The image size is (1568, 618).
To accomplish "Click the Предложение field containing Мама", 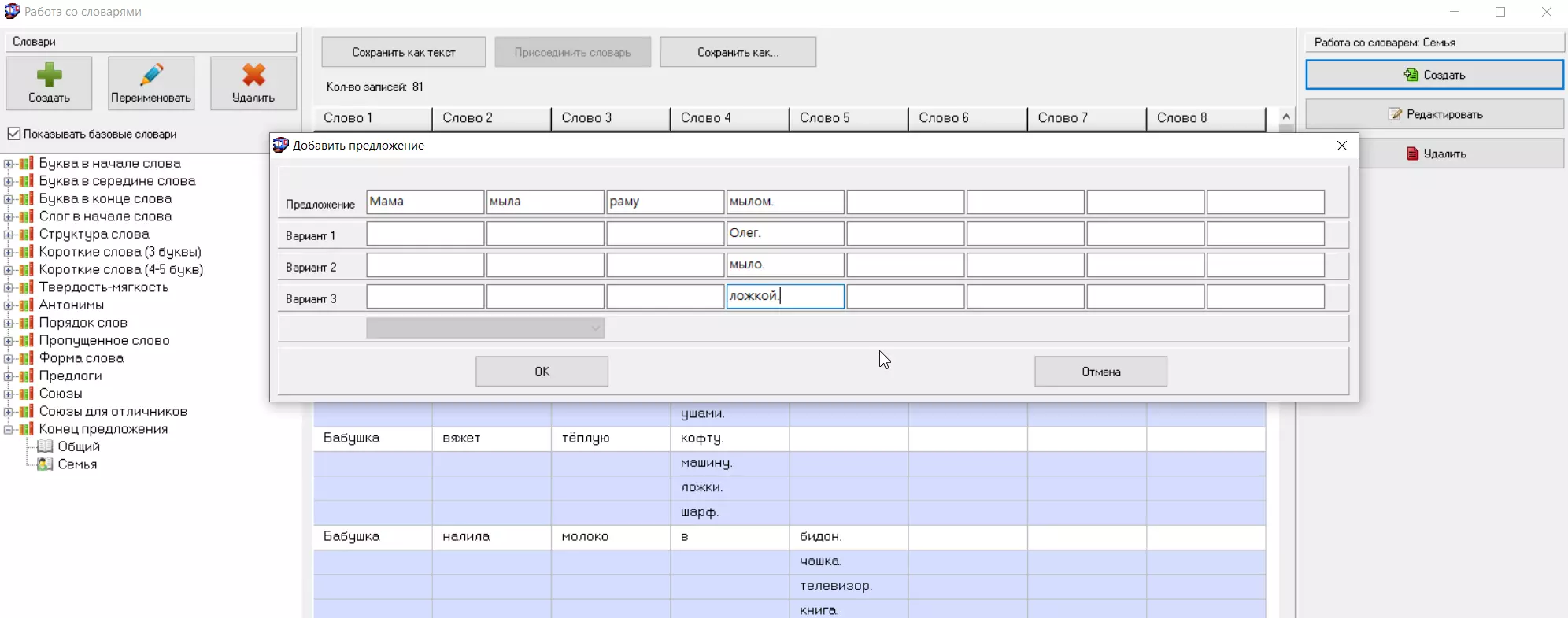I will pyautogui.click(x=425, y=202).
